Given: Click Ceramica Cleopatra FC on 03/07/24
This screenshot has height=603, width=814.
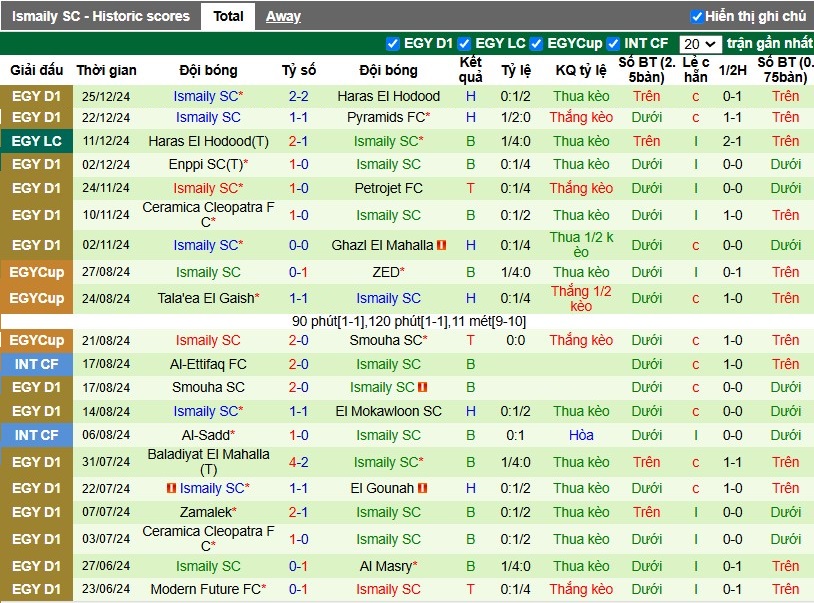Looking at the screenshot, I should [x=208, y=539].
